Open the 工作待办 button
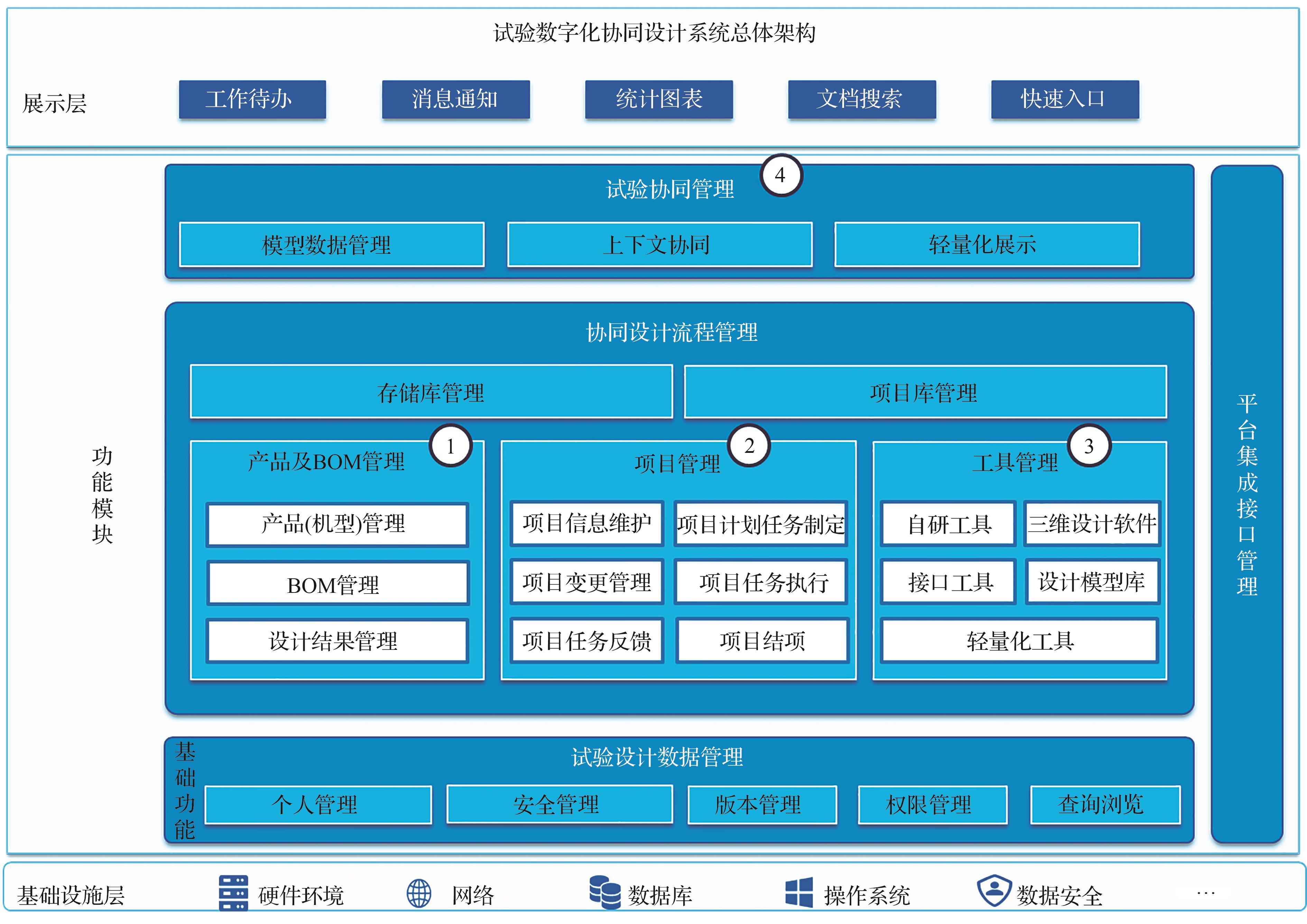This screenshot has height=924, width=1307. click(253, 100)
